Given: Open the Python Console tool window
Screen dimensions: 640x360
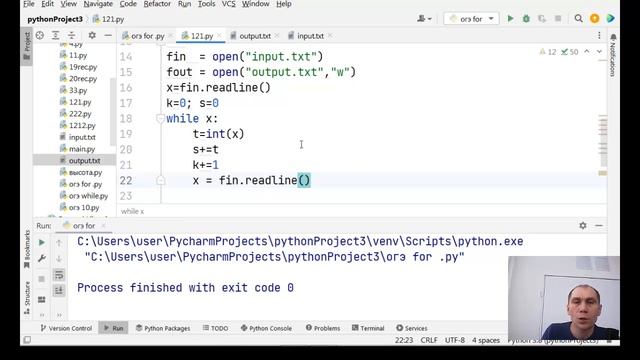Looking at the screenshot, I should point(266,328).
